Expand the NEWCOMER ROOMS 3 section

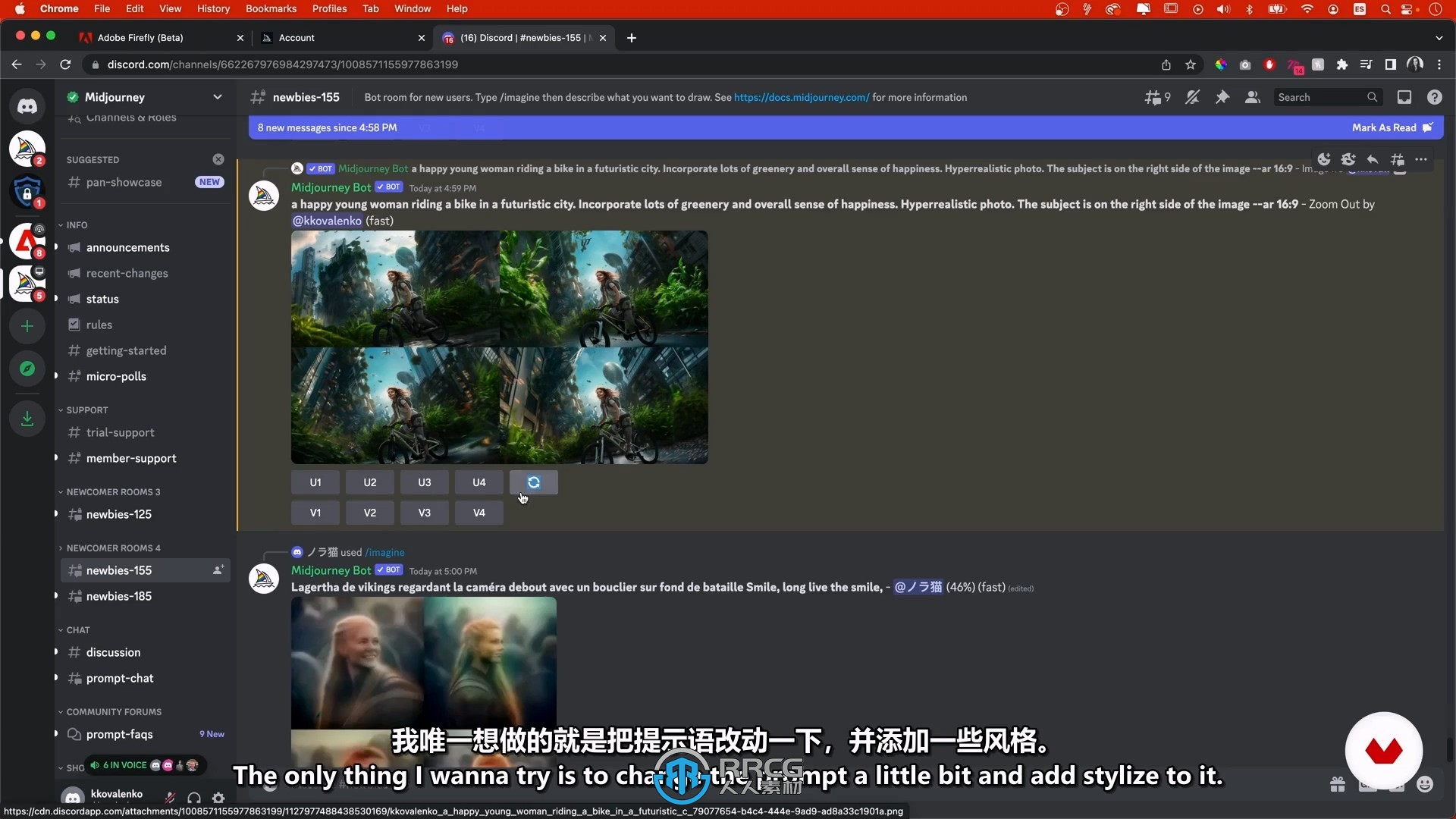[x=112, y=491]
